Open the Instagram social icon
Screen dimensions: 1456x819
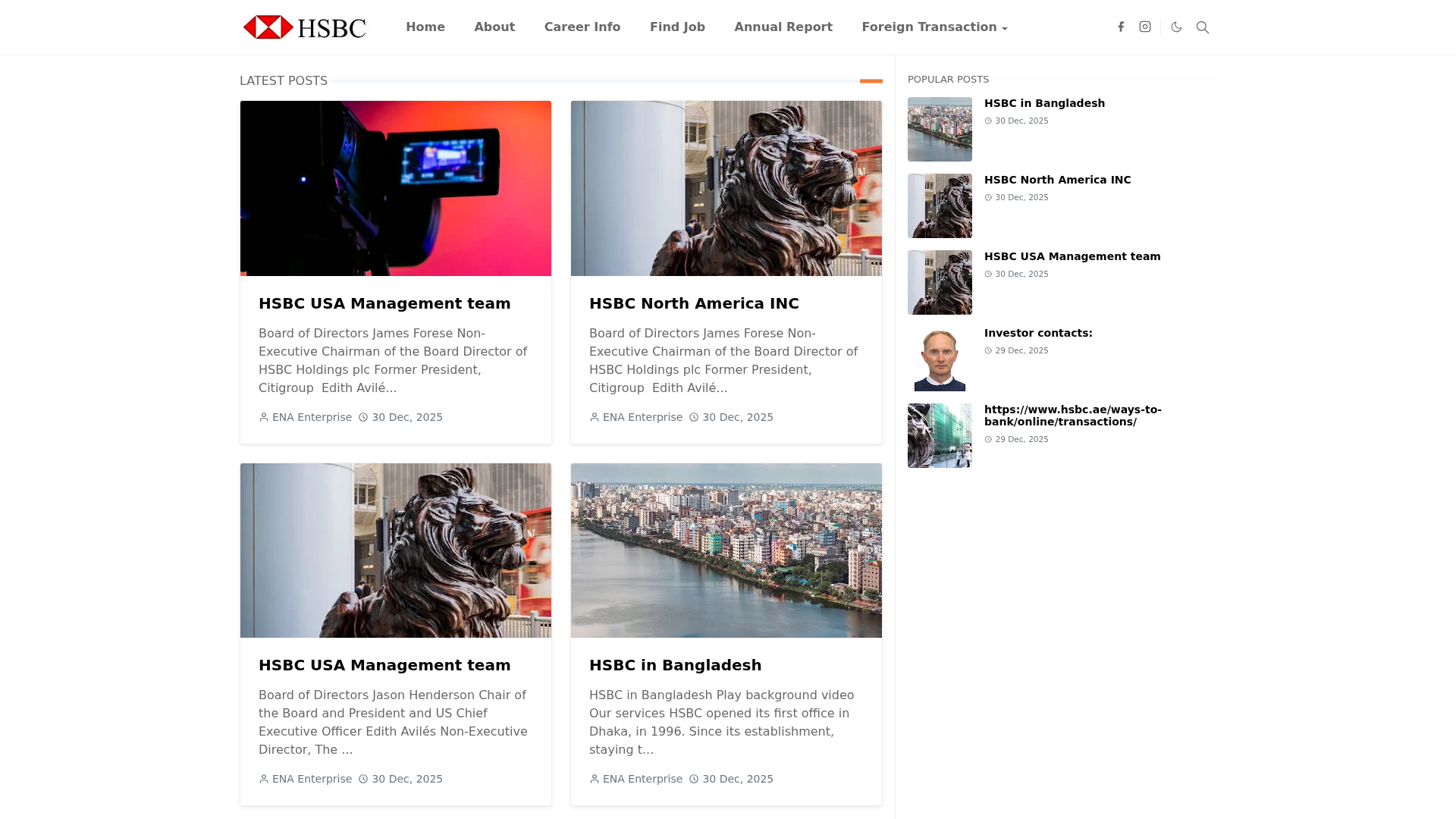(1145, 27)
